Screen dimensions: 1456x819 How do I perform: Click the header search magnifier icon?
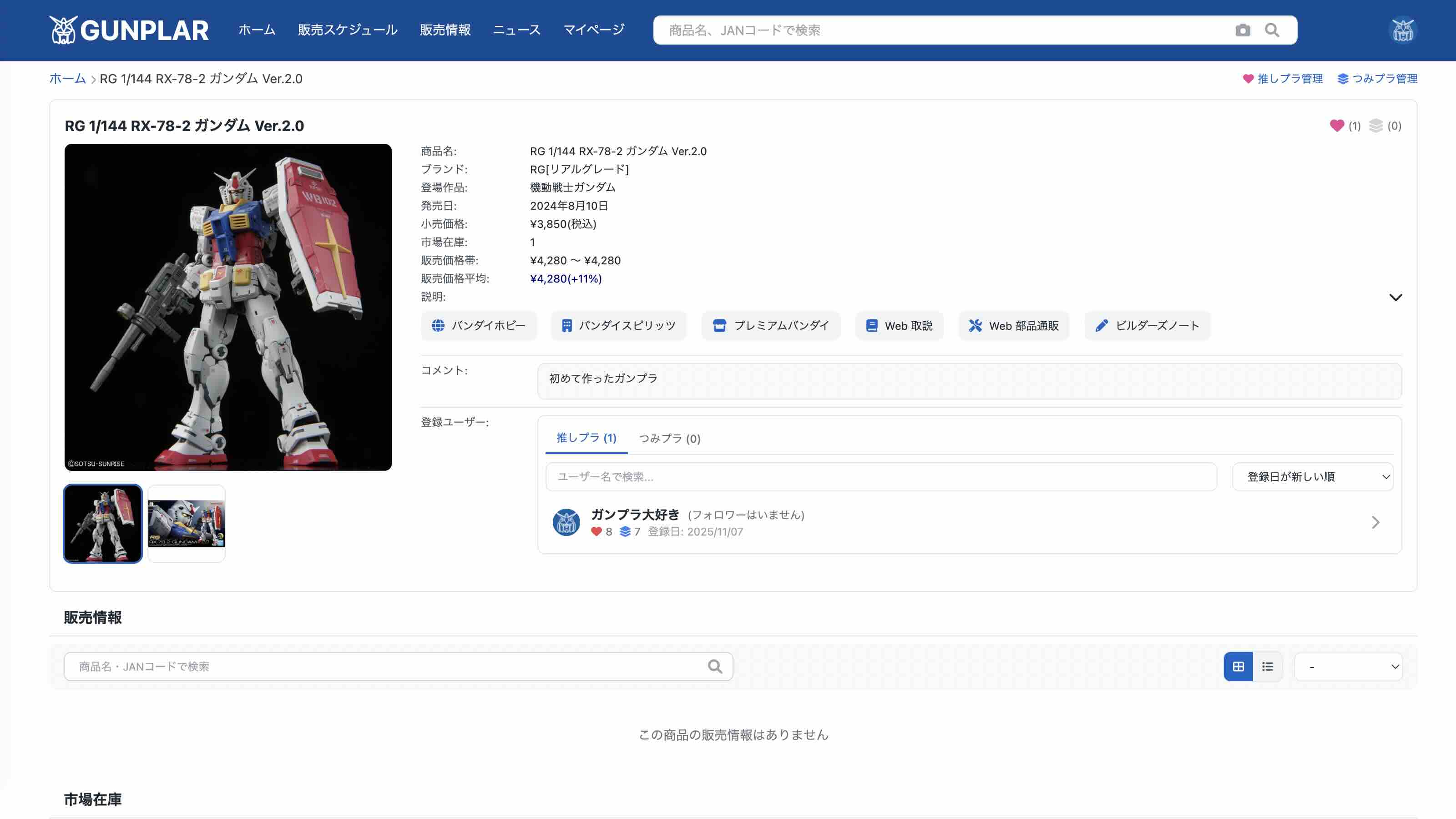point(1272,30)
